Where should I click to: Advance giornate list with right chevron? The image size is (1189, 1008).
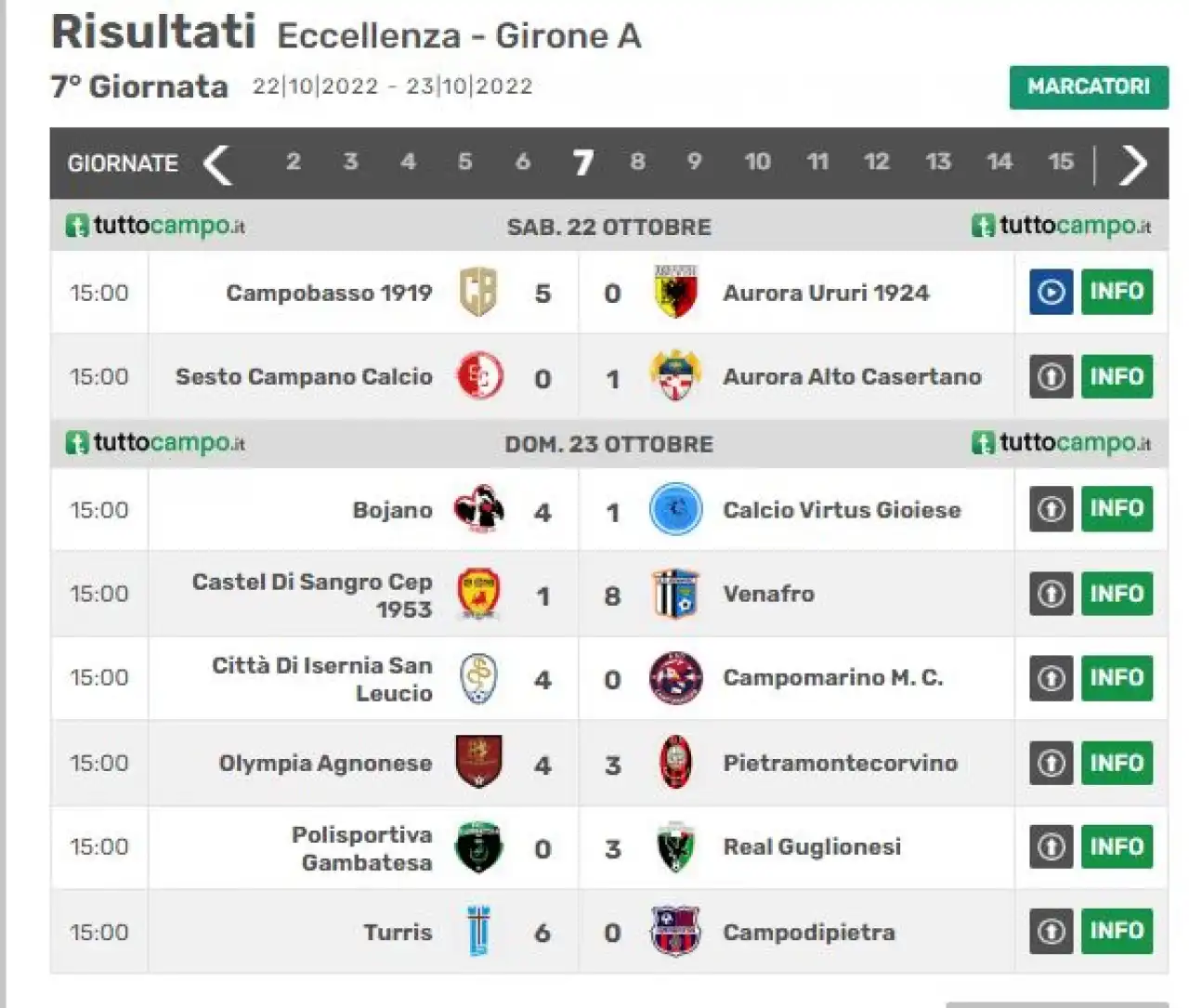1133,164
